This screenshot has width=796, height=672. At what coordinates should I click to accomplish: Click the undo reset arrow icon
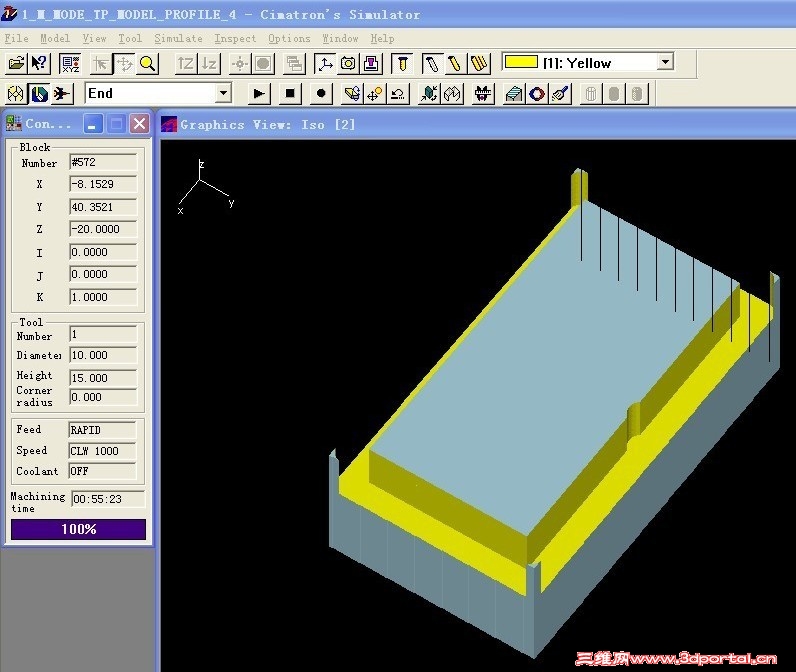point(398,94)
